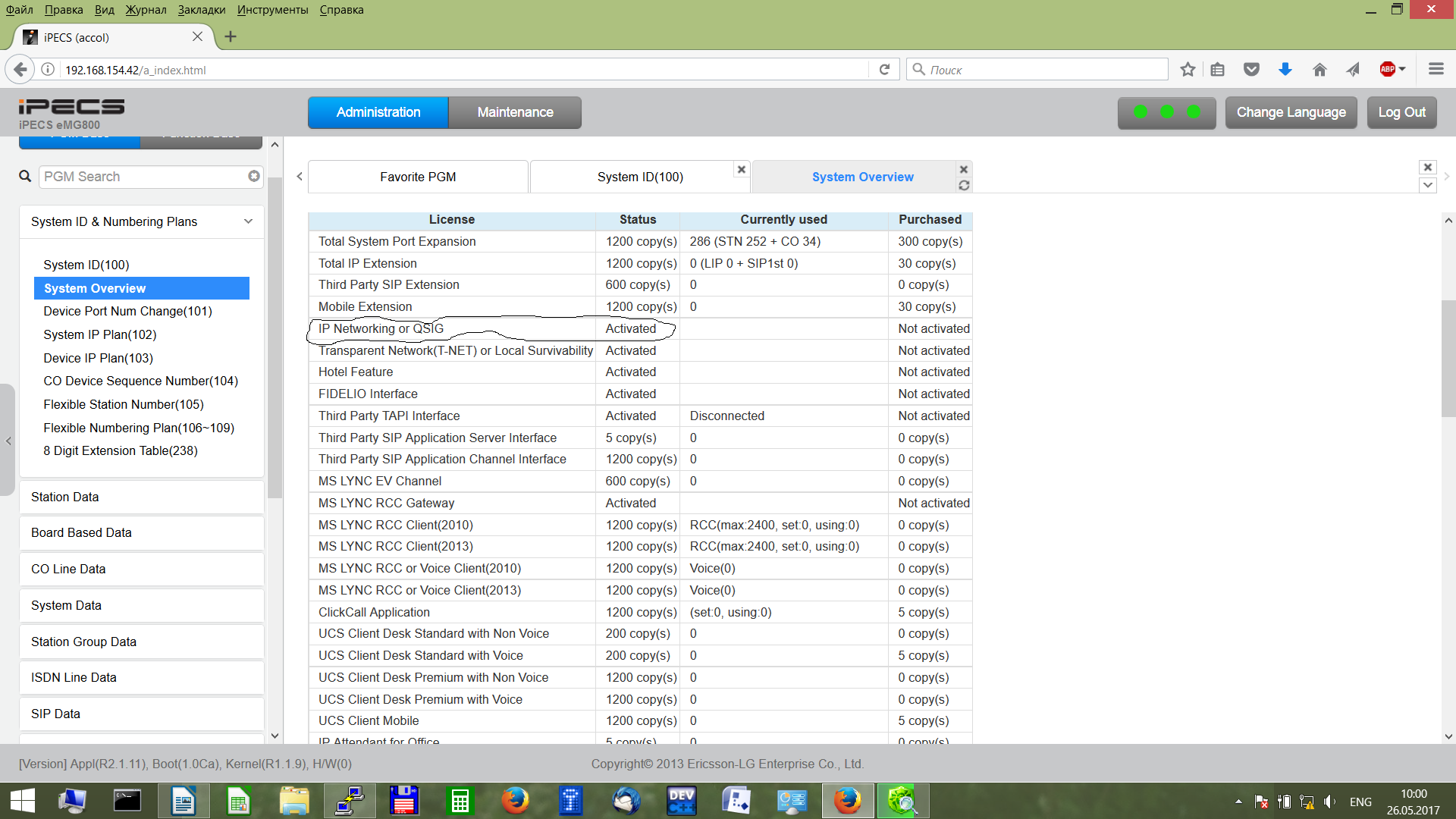Open the tab list dropdown arrow
Viewport: 1456px width, 819px height.
pyautogui.click(x=1428, y=185)
